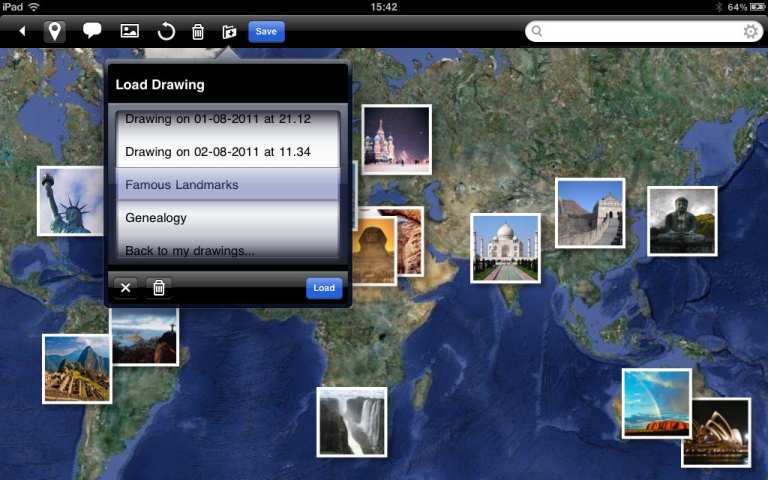Choose the Famous Landmarks drawing
This screenshot has height=480, width=768.
227,185
